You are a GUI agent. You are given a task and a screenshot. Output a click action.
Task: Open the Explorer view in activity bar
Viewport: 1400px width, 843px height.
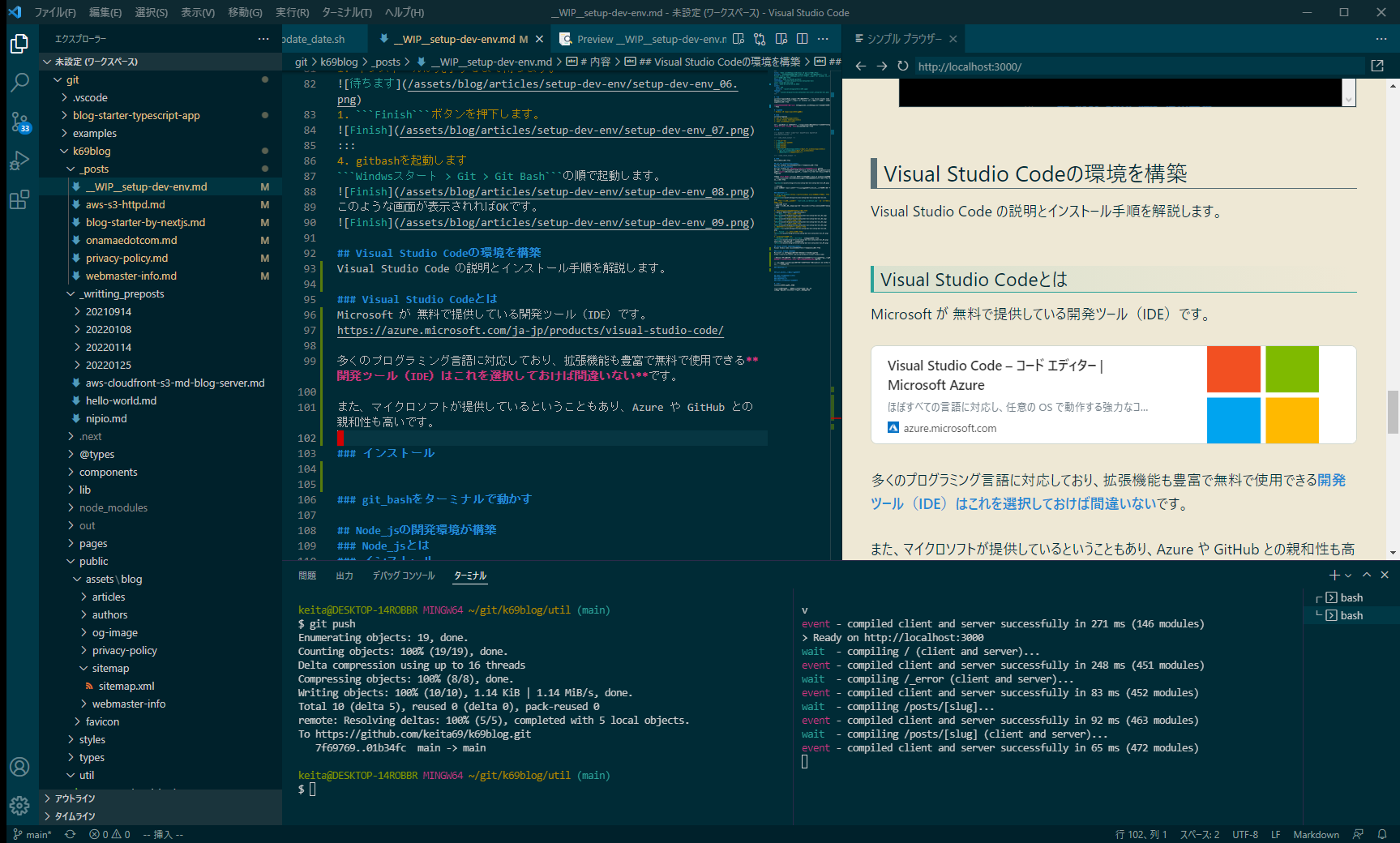(19, 44)
